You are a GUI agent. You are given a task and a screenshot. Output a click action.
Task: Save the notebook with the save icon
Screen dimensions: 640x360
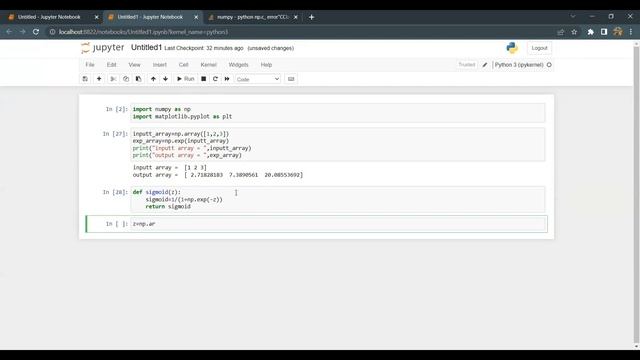coord(85,79)
